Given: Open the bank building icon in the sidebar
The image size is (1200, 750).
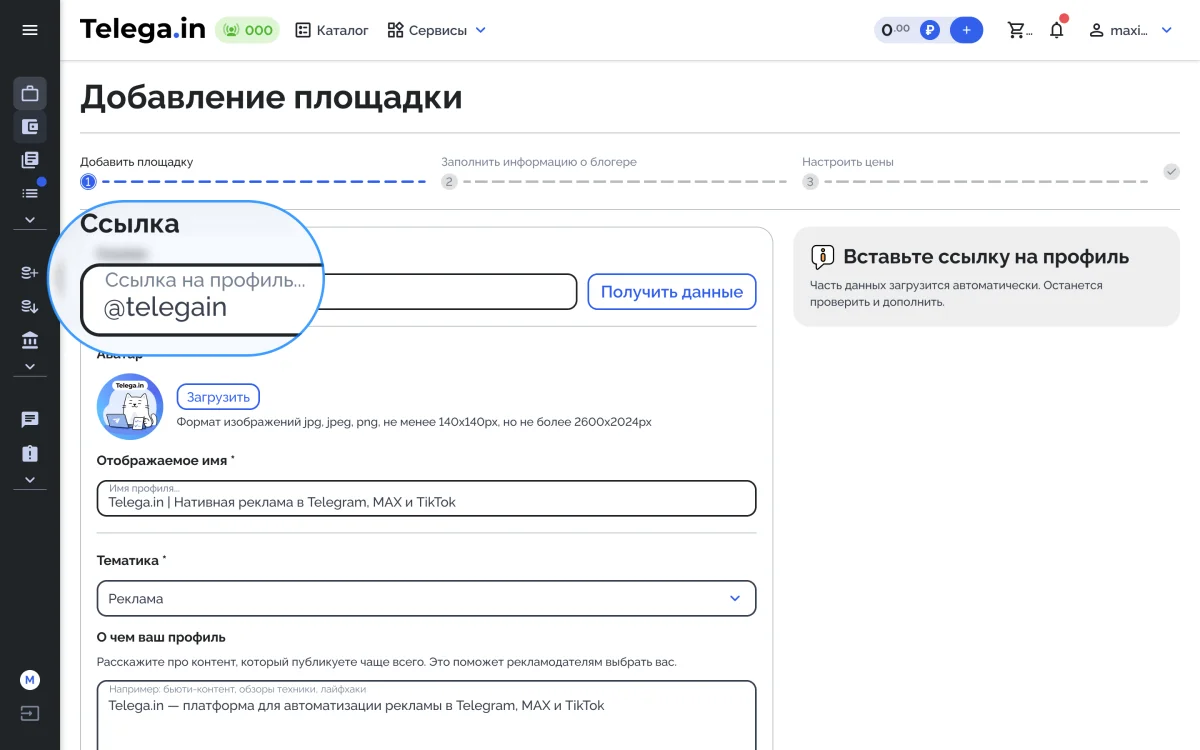Looking at the screenshot, I should (30, 341).
